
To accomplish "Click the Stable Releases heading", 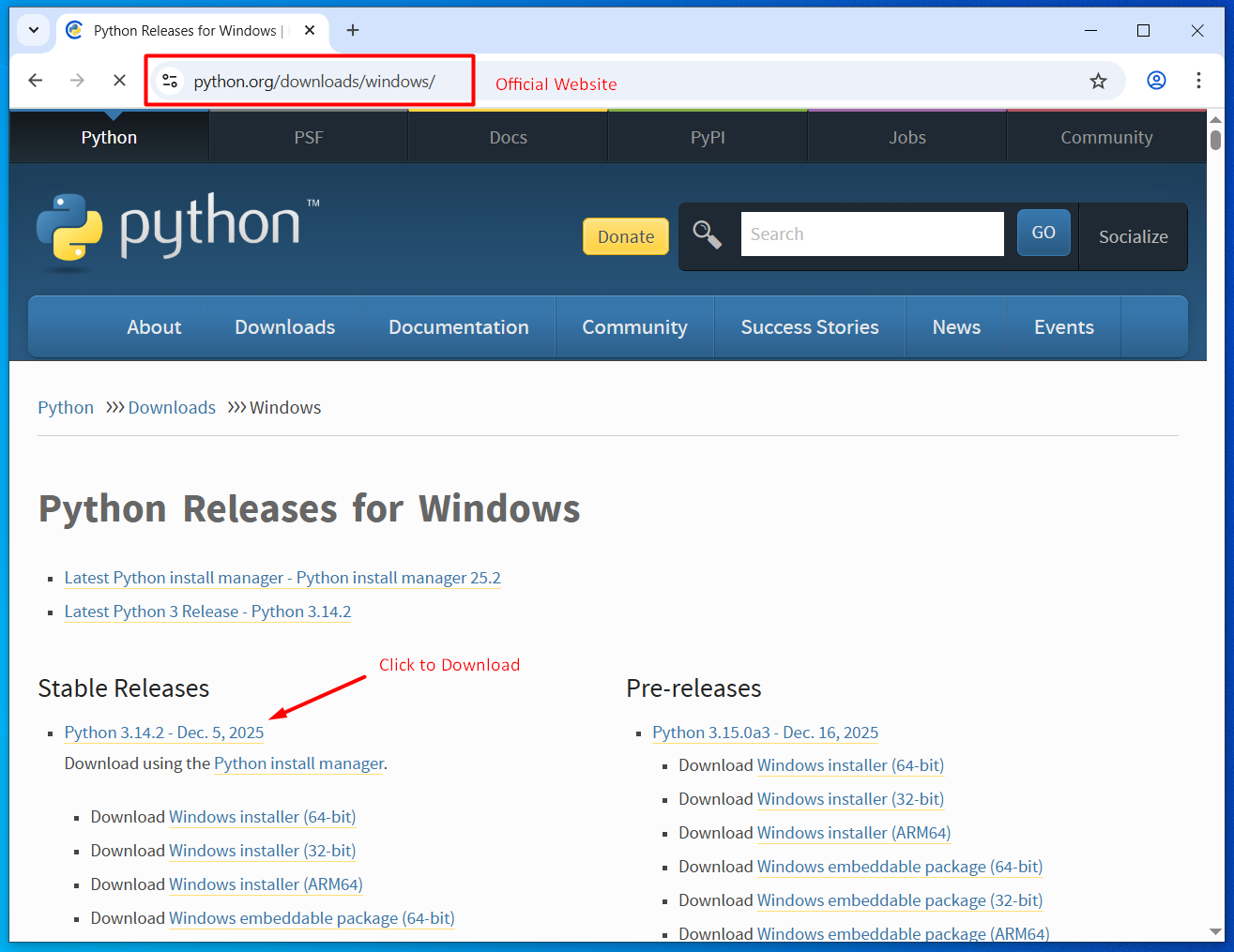I will point(124,688).
